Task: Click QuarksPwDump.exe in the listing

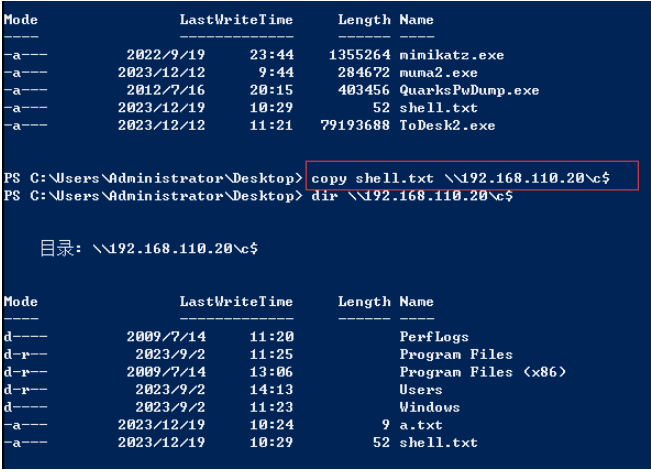Action: pos(469,90)
